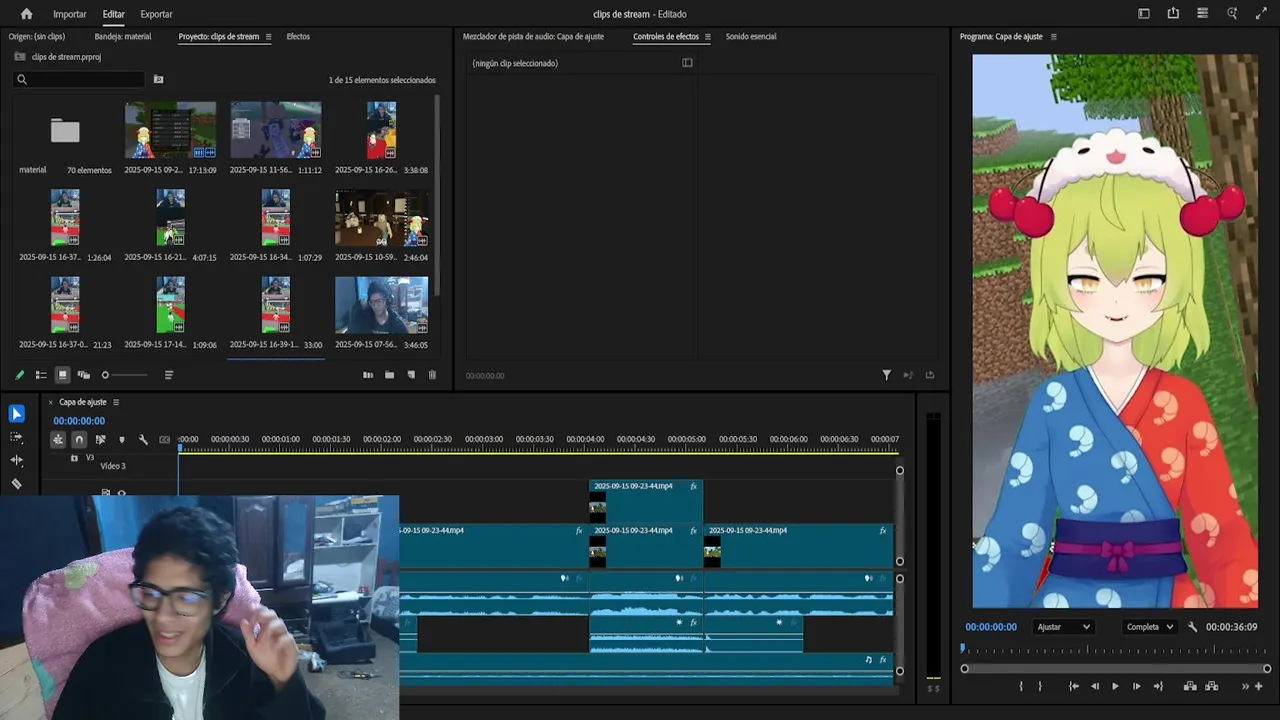Mark Out point in program monitor
Screen dimensions: 1280x720
1040,686
